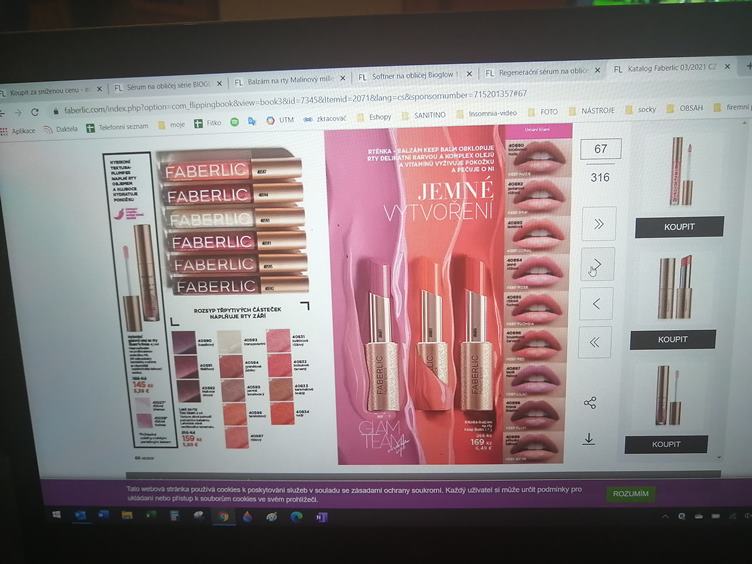
Task: Open the Daktela bookmark
Action: click(61, 129)
